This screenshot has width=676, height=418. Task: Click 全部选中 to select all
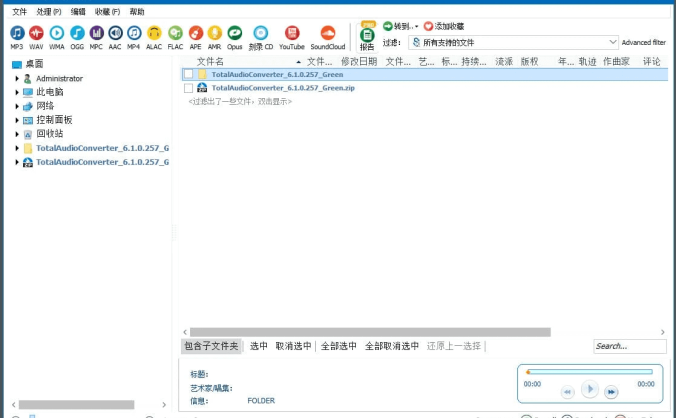click(x=338, y=346)
